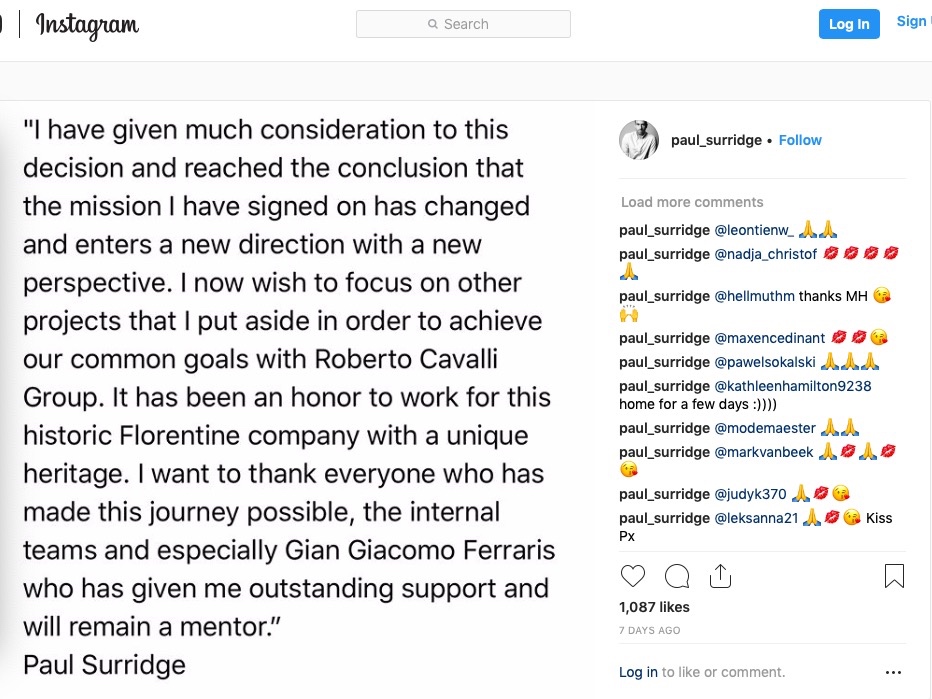Save post with the bookmark icon
This screenshot has height=699, width=932.
click(x=894, y=576)
